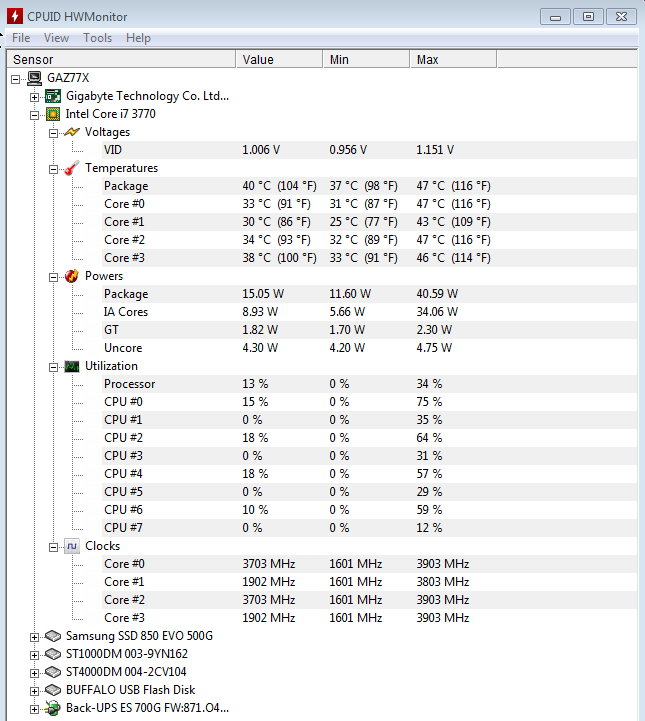The image size is (645, 721).
Task: Click the 5.66 W IA Cores min value
Action: pyautogui.click(x=347, y=312)
